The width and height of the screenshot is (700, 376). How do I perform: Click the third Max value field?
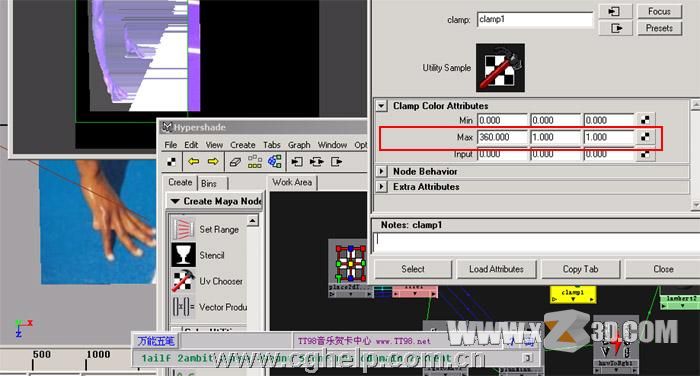[609, 137]
